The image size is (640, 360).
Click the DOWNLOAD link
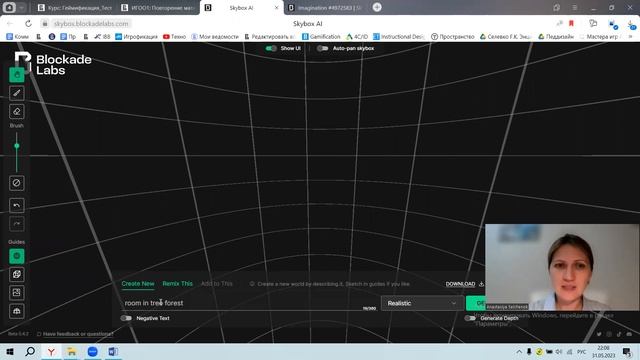[x=460, y=284]
